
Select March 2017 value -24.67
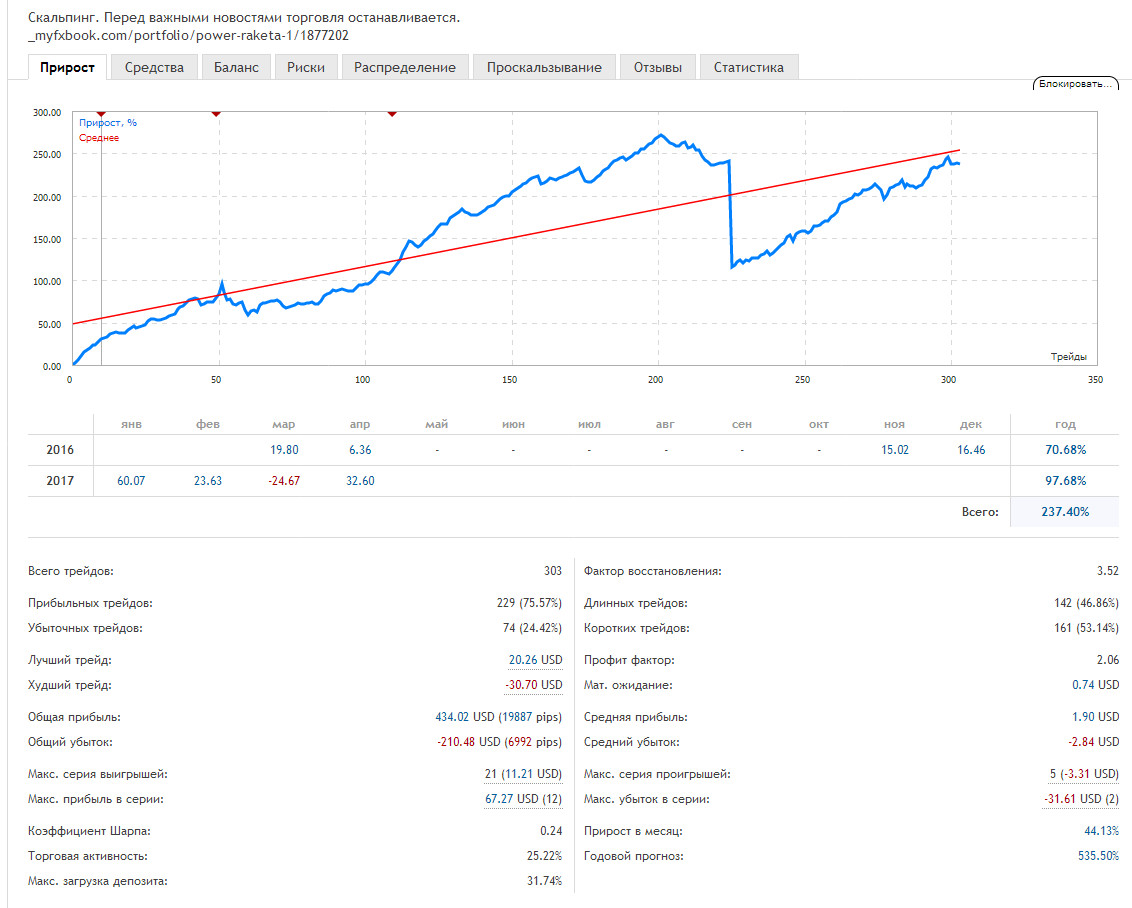(284, 481)
